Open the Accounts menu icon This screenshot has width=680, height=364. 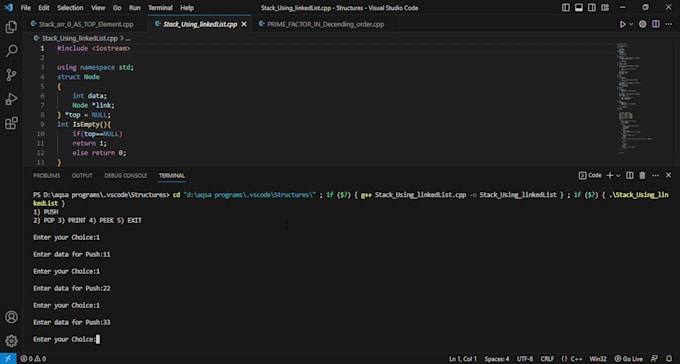coord(11,317)
